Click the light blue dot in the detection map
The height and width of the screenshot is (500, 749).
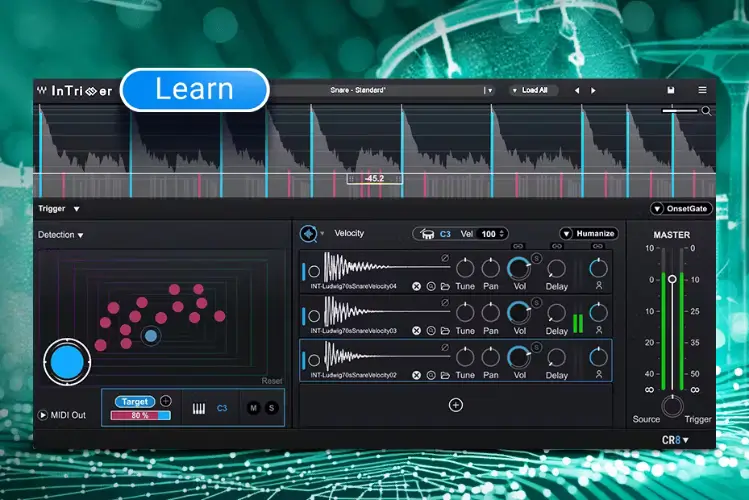click(151, 336)
